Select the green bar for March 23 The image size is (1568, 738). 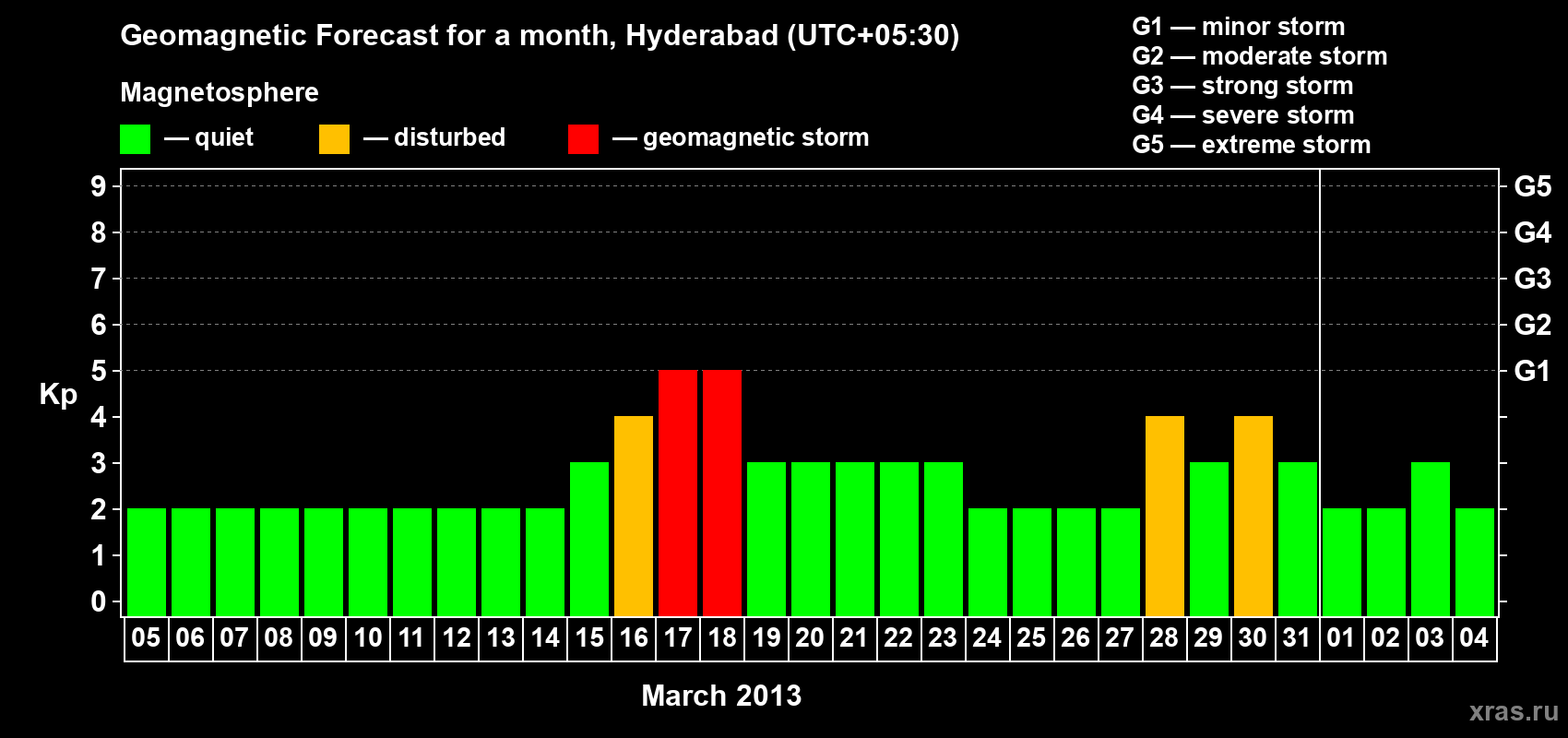coord(944,539)
